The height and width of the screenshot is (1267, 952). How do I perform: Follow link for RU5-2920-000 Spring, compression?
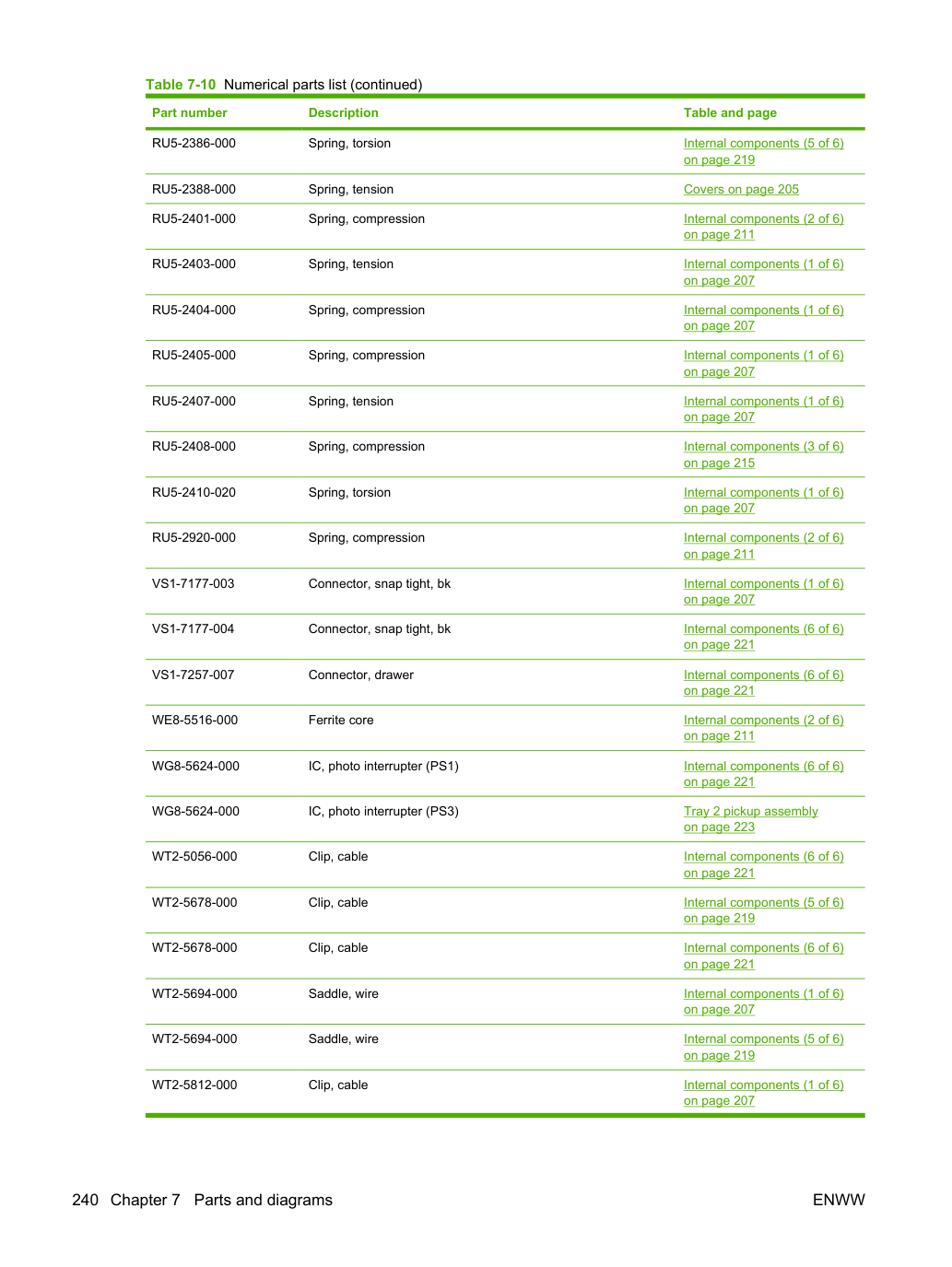763,546
